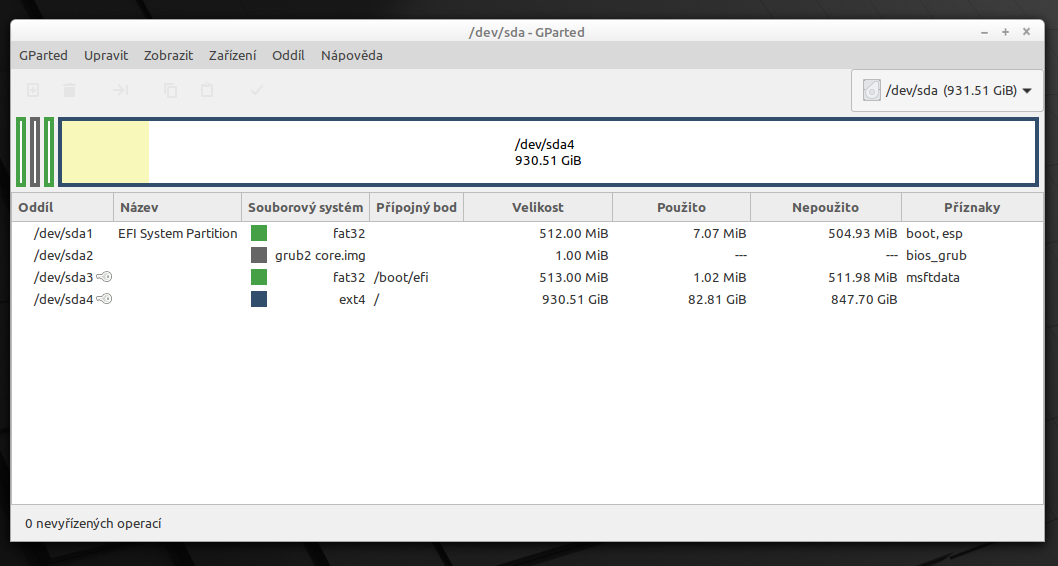This screenshot has width=1058, height=566.
Task: Select the /dev/sda1 row
Action: [x=528, y=233]
